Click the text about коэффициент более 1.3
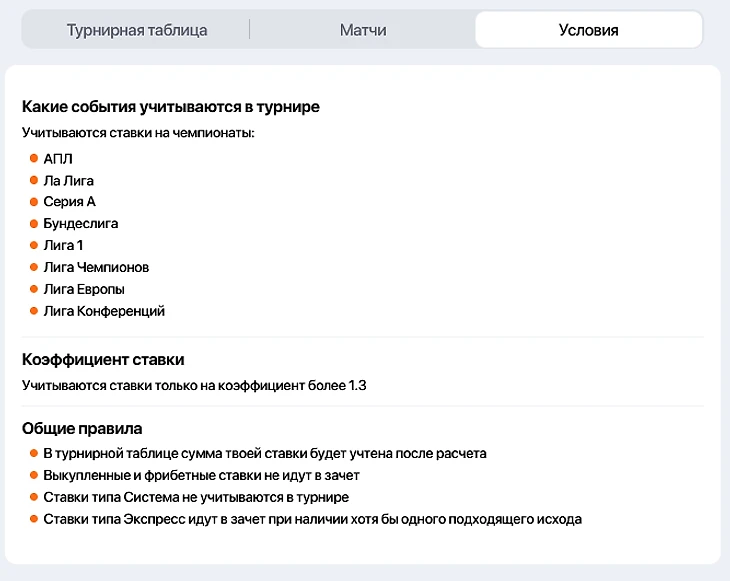730x581 pixels. (194, 385)
